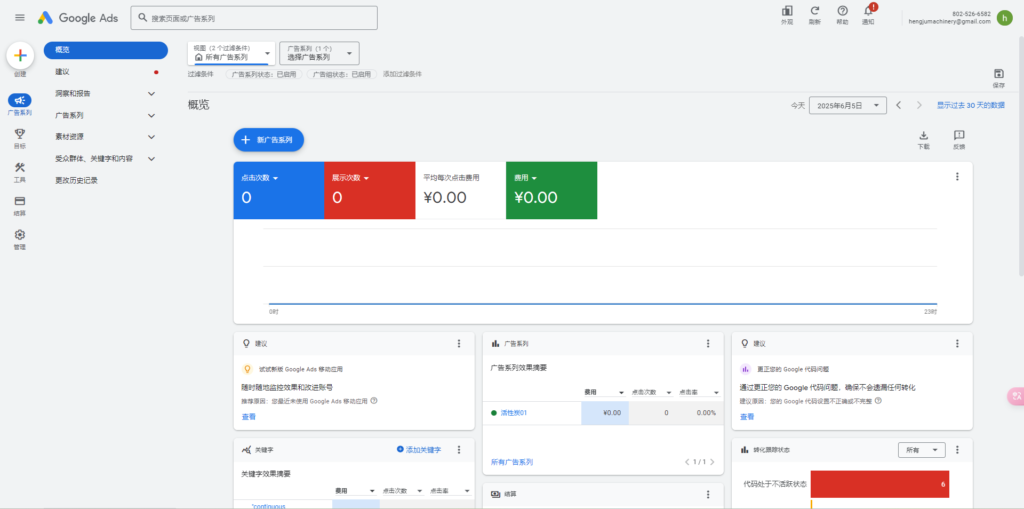Open the 选择广告系列 dropdown
The height and width of the screenshot is (509, 1024).
[319, 54]
